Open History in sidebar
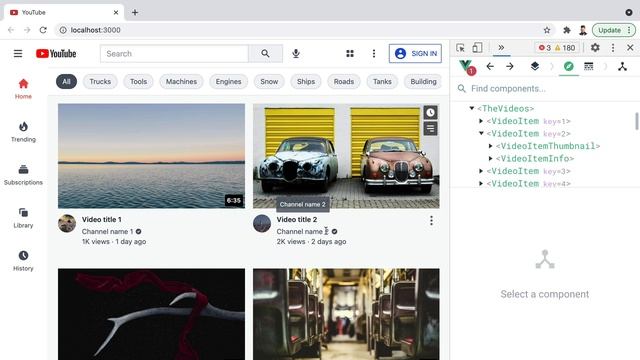 pos(23,261)
